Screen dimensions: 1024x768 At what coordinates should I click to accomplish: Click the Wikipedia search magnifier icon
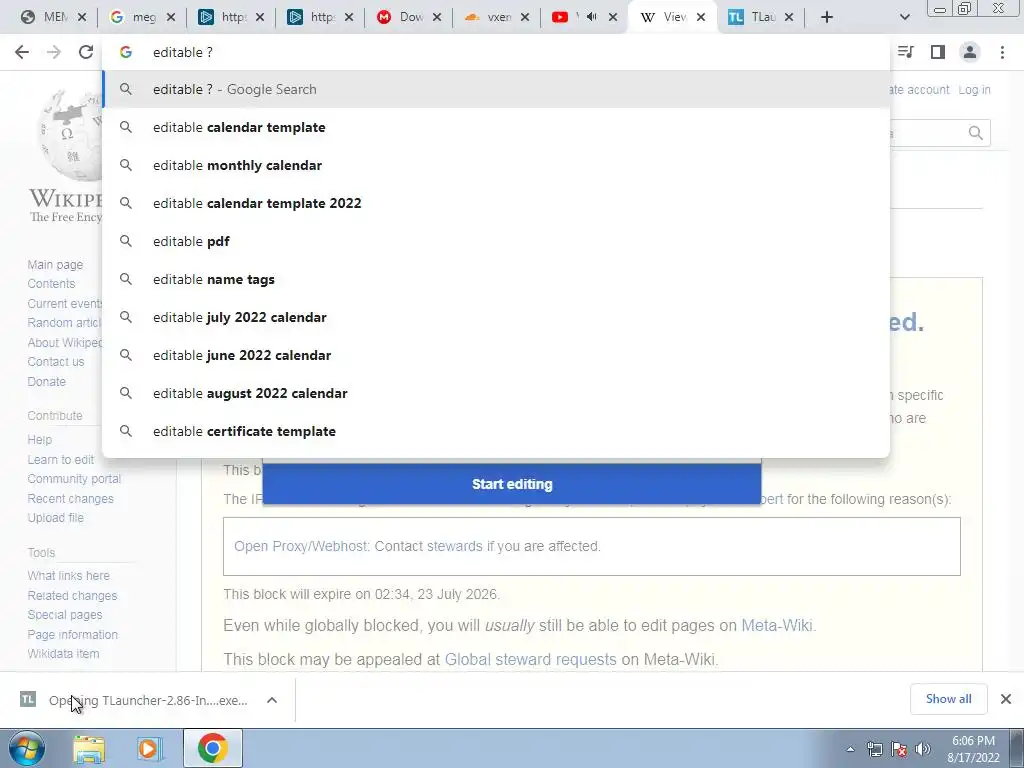click(x=976, y=133)
